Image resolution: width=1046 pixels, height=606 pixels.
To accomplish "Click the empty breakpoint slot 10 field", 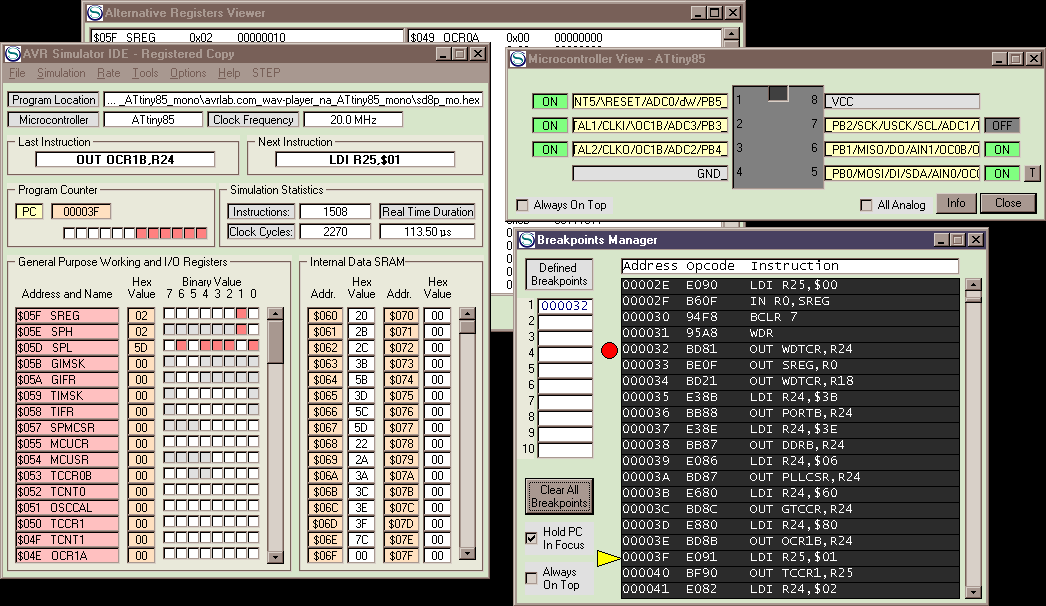I will point(565,450).
